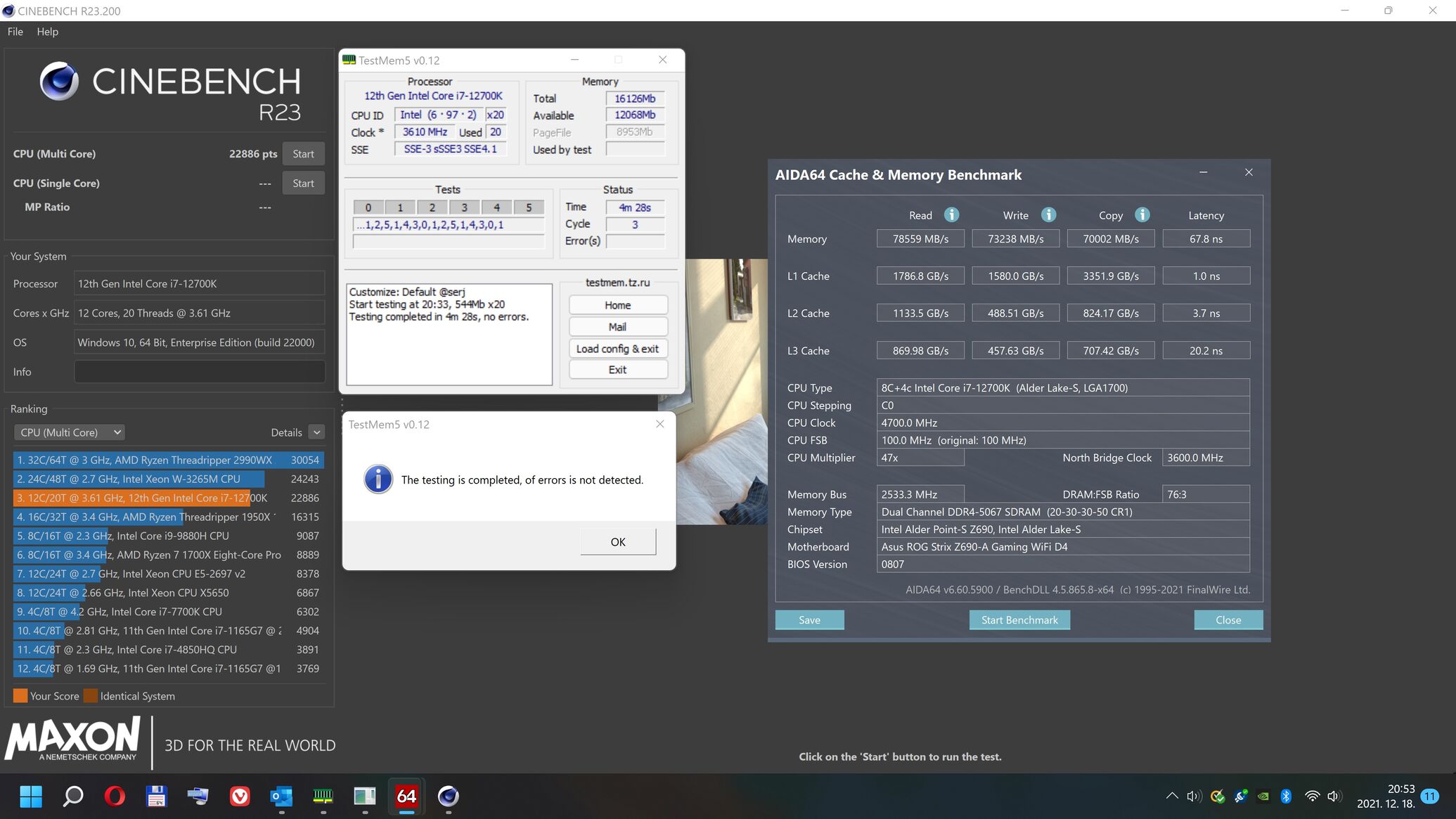The image size is (1456, 819).
Task: Launch Opera browser from taskbar
Action: click(x=115, y=797)
